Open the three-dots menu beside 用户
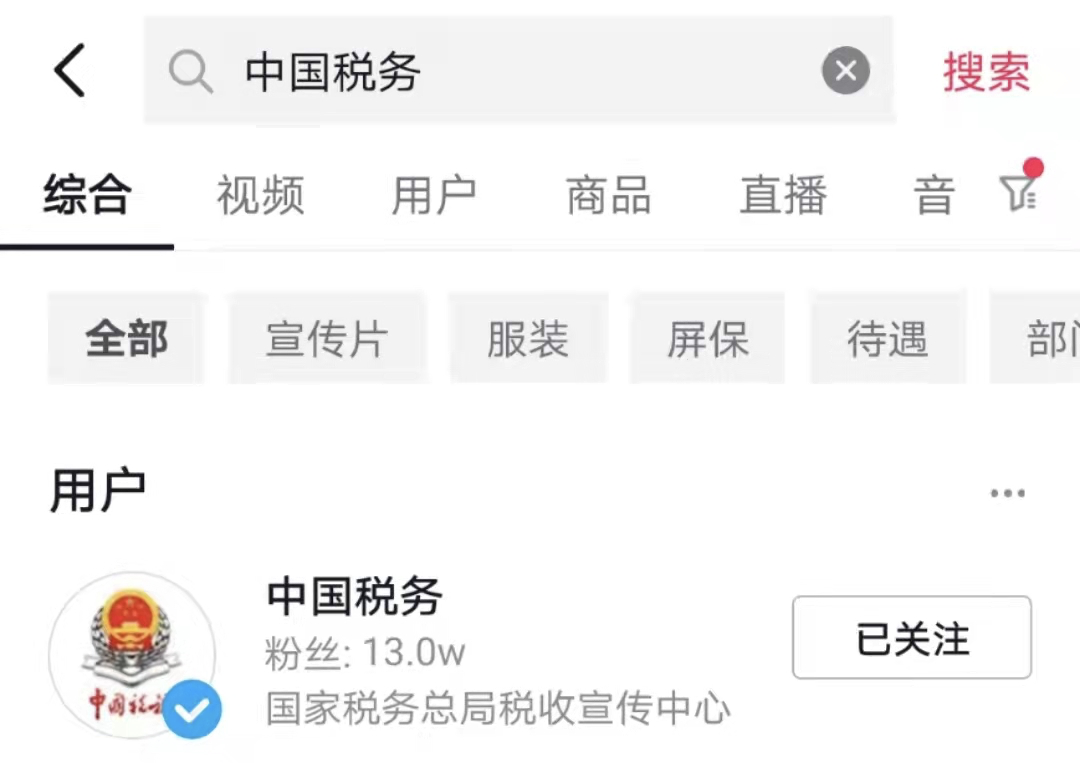 [1008, 493]
